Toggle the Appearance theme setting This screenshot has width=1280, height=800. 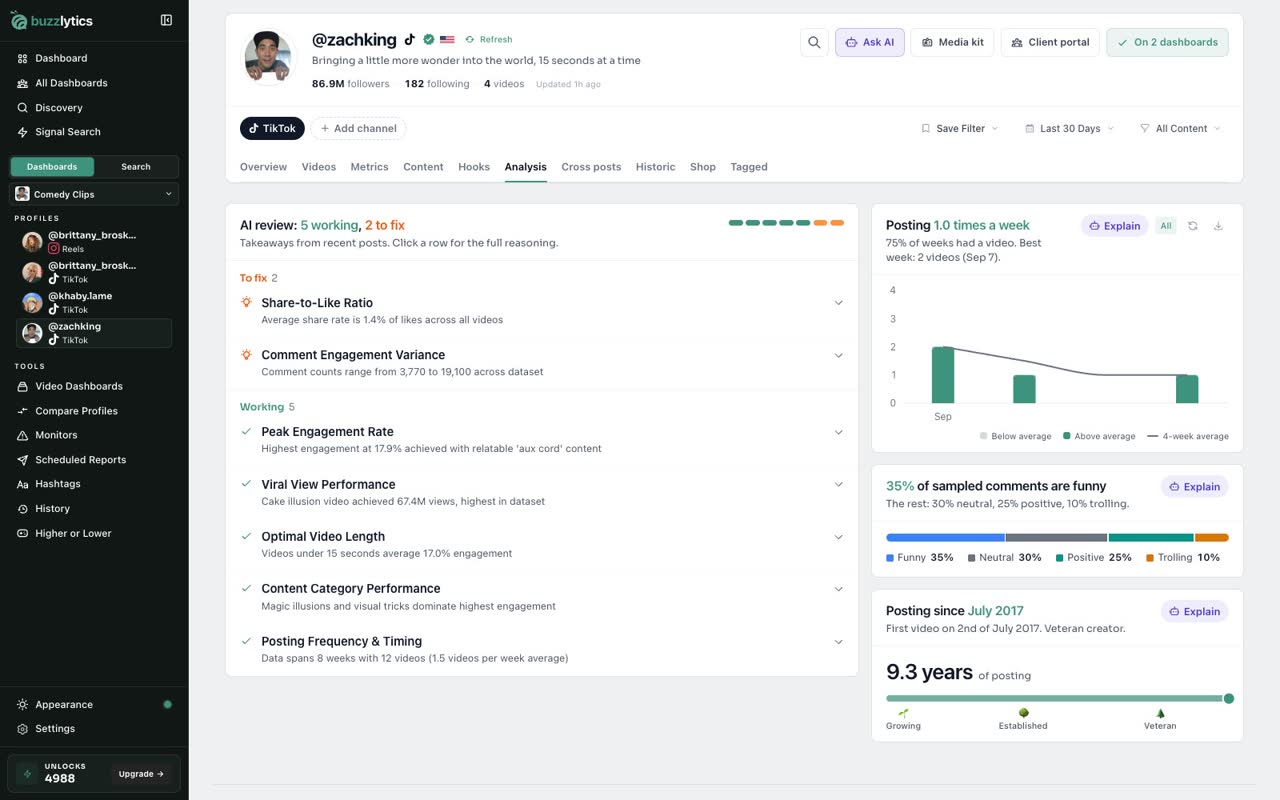pyautogui.click(x=94, y=704)
